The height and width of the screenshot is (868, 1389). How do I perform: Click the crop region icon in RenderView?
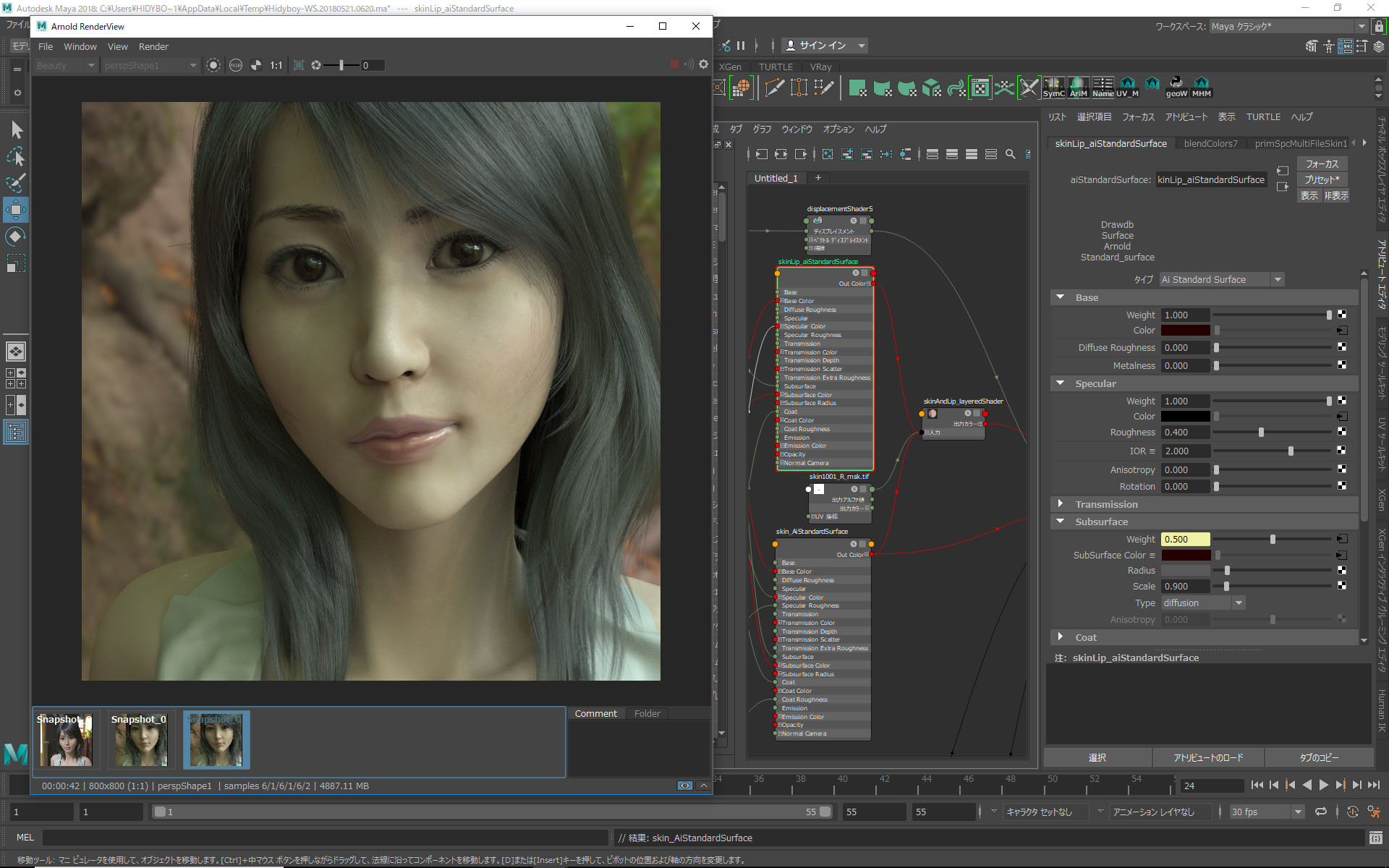[298, 65]
